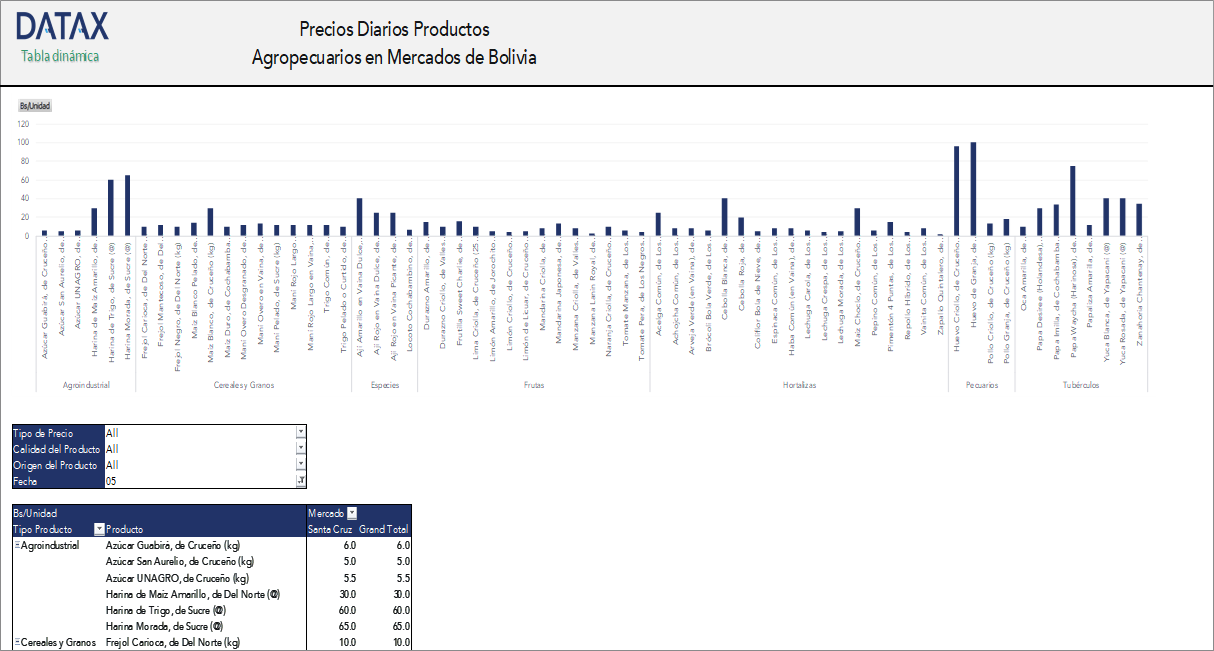
Task: Select the Santa Cruz column header
Action: (x=329, y=529)
